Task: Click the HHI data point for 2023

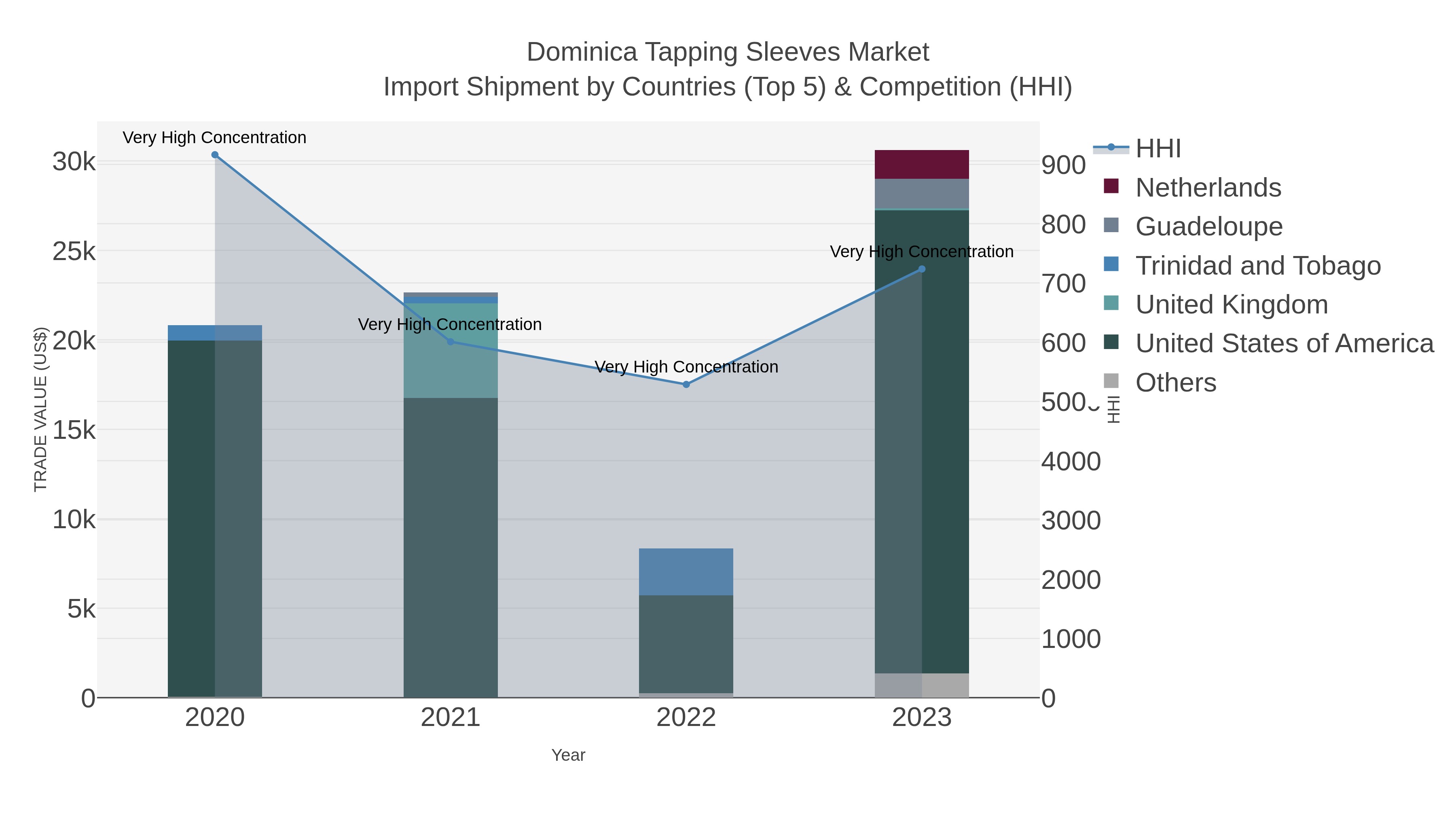Action: pos(922,269)
